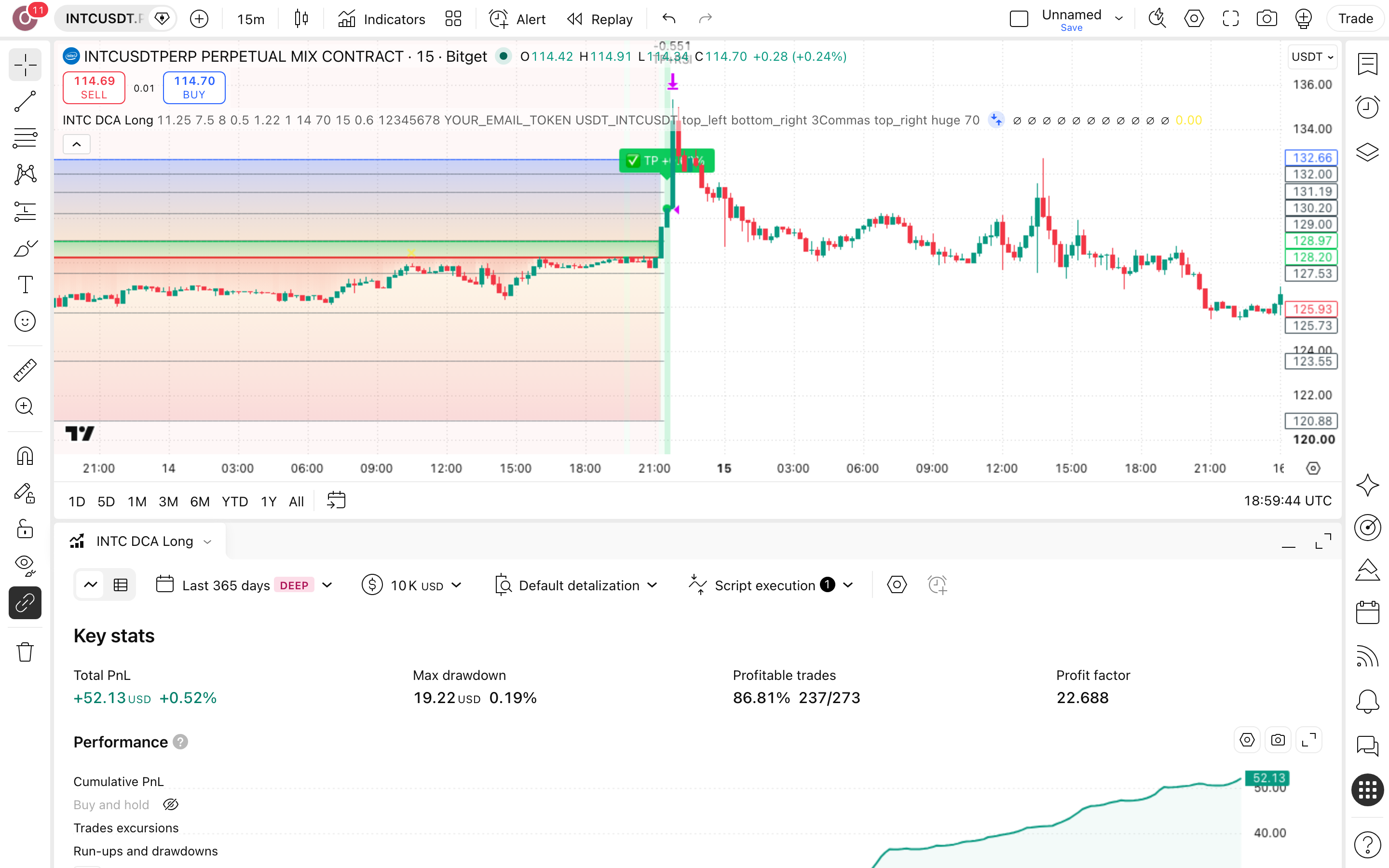Create an Alert from the toolbar
1389x868 pixels.
click(x=517, y=19)
